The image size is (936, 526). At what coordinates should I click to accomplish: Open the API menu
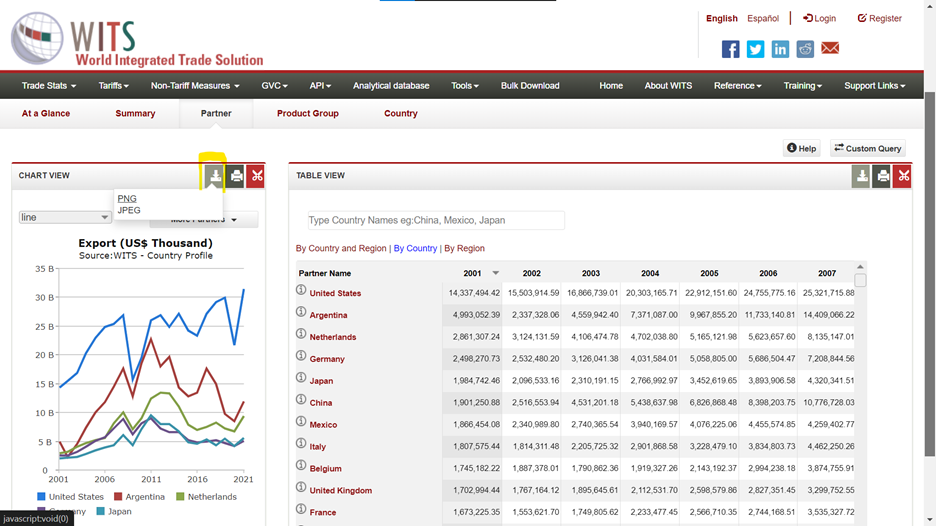[x=320, y=85]
